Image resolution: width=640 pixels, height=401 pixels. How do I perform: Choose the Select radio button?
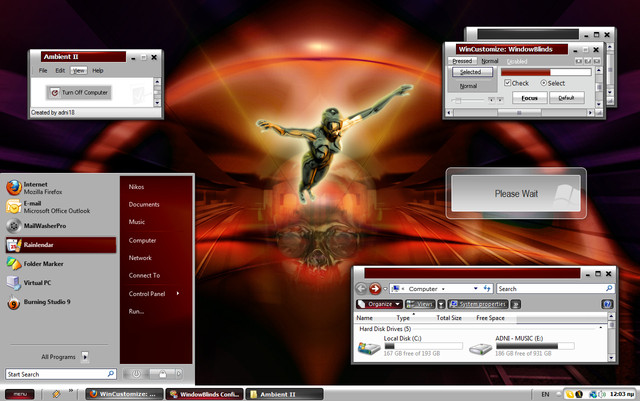(x=543, y=83)
